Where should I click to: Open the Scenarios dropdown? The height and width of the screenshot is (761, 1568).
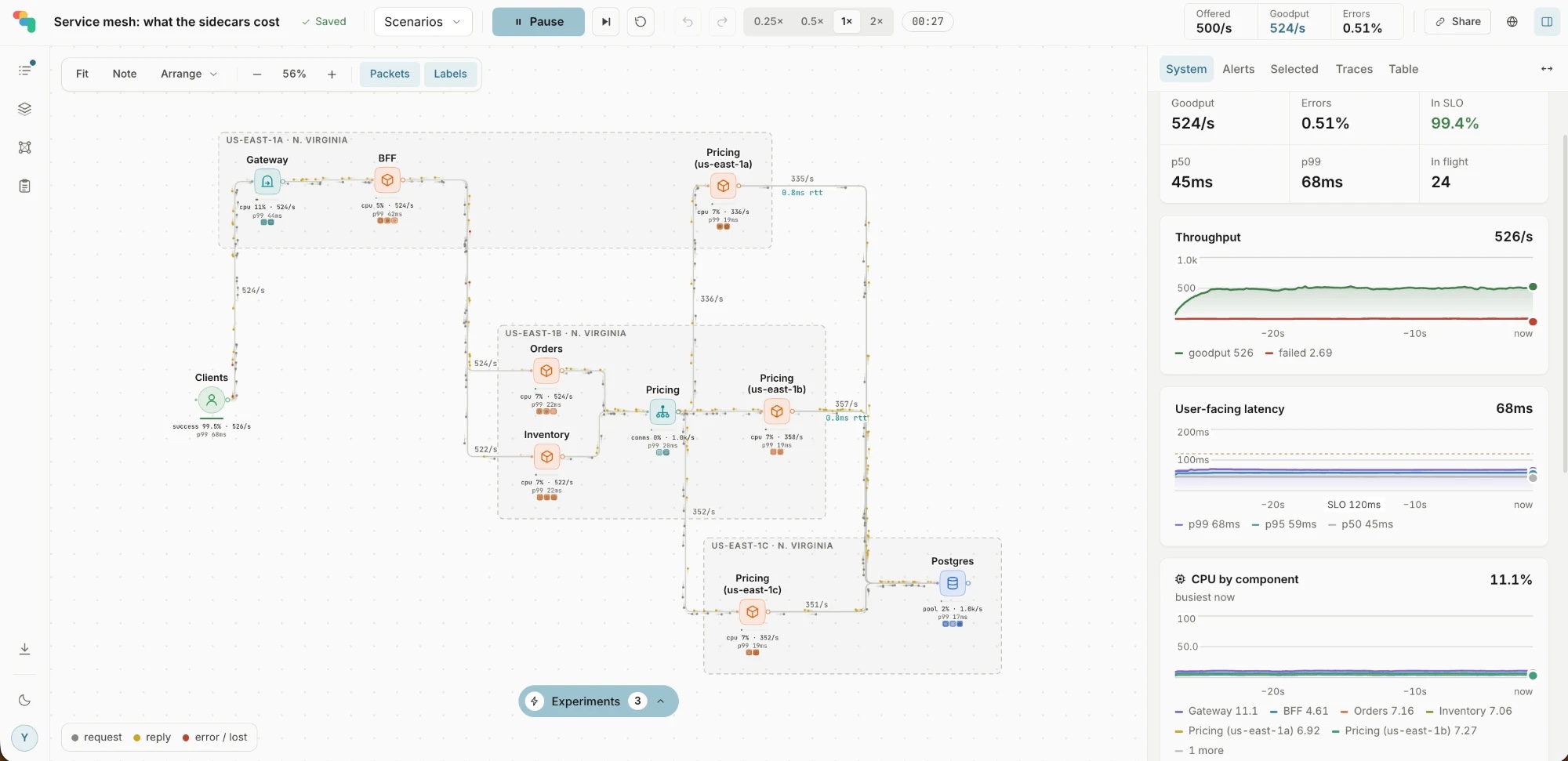point(423,22)
